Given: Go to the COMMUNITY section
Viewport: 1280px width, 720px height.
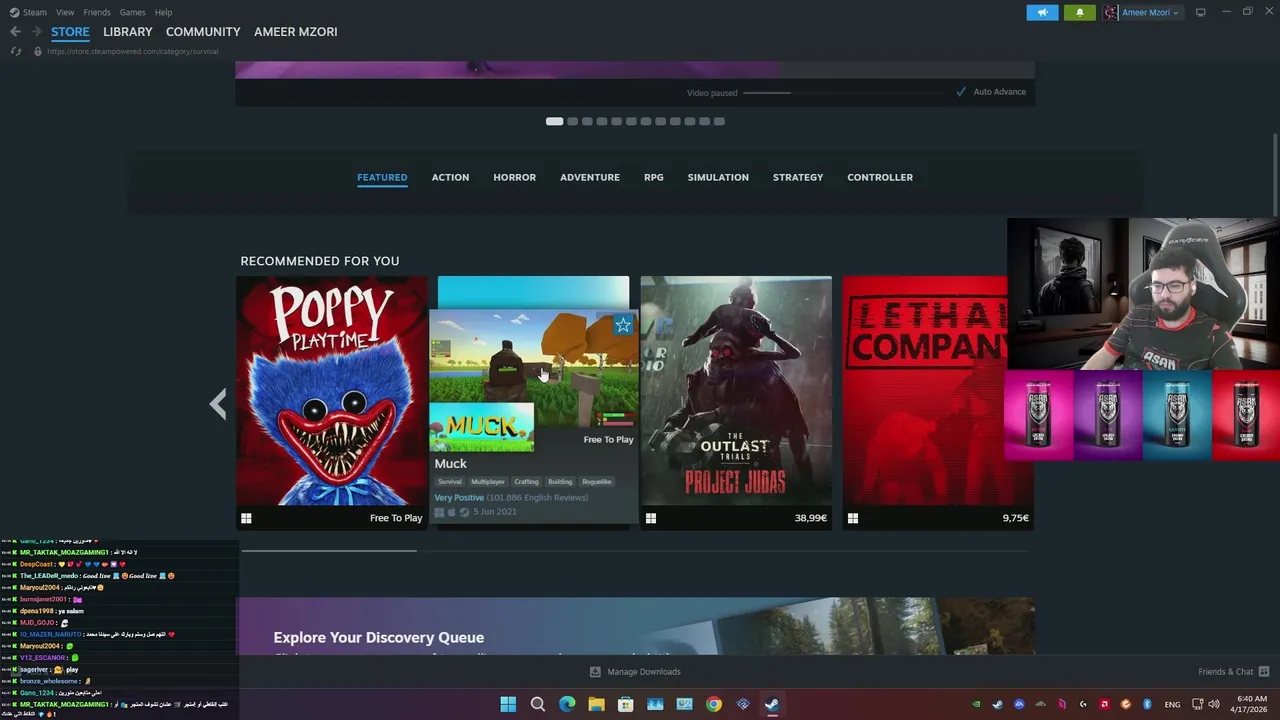Looking at the screenshot, I should 203,32.
